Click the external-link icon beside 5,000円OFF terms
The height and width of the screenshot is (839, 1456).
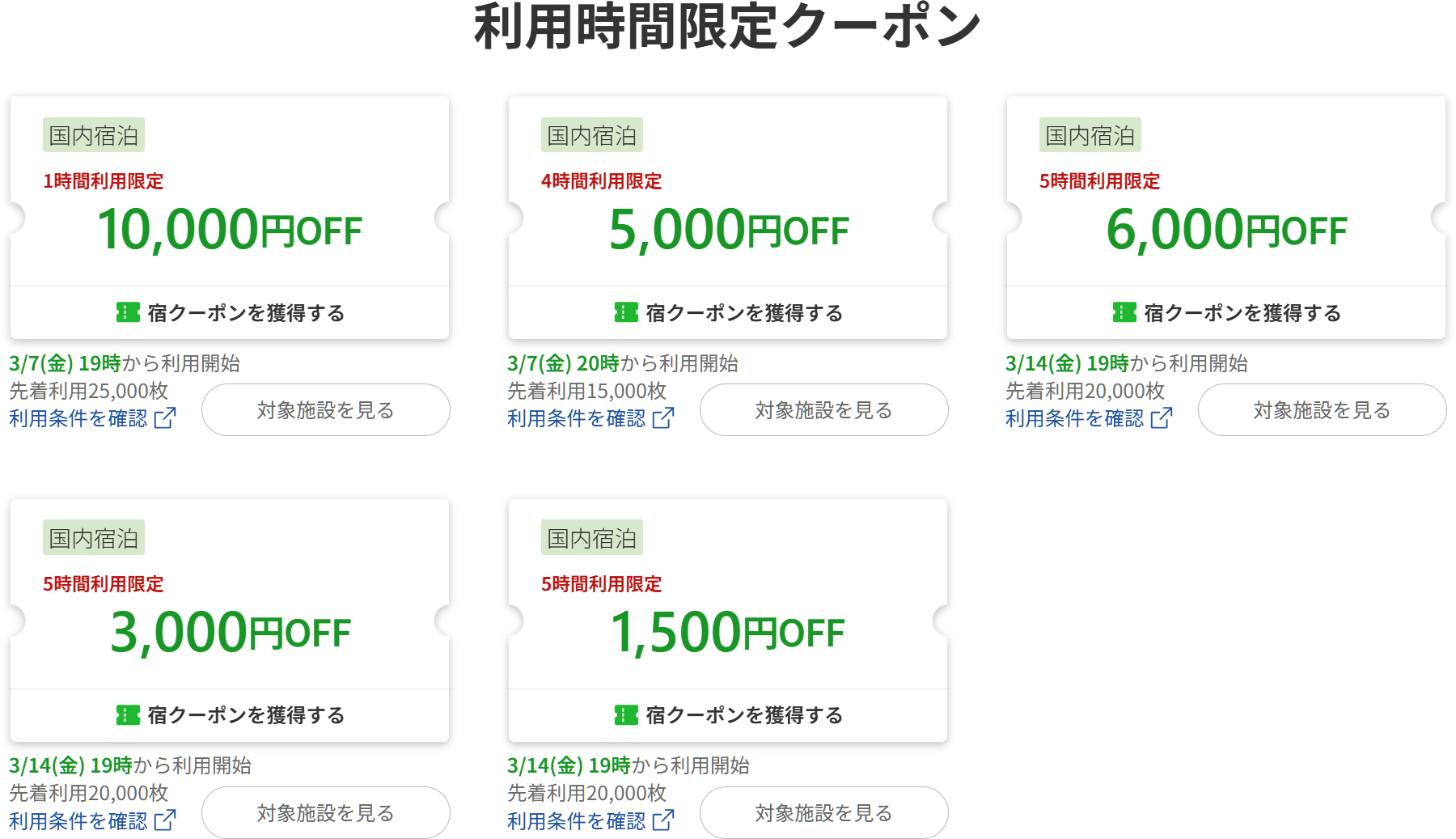click(664, 418)
